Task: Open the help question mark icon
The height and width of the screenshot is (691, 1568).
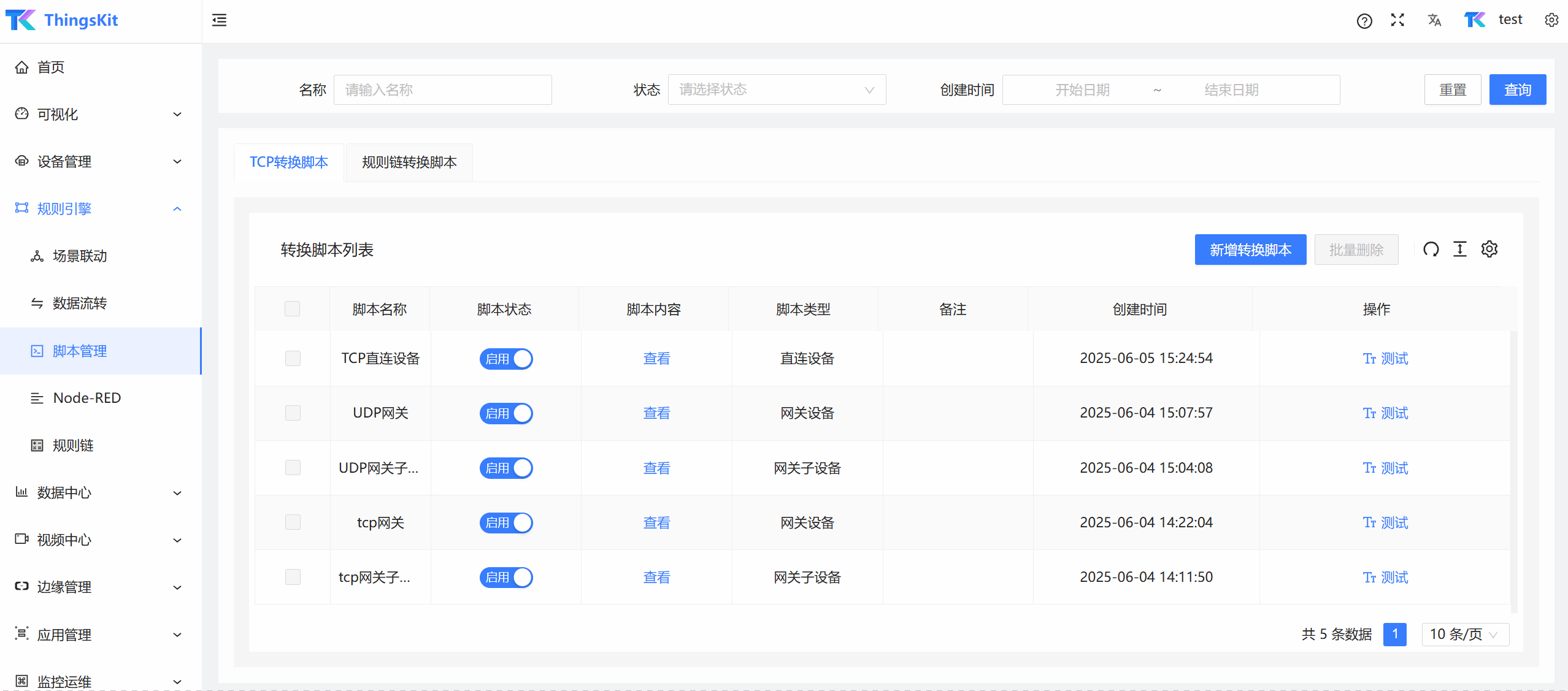Action: point(1364,21)
